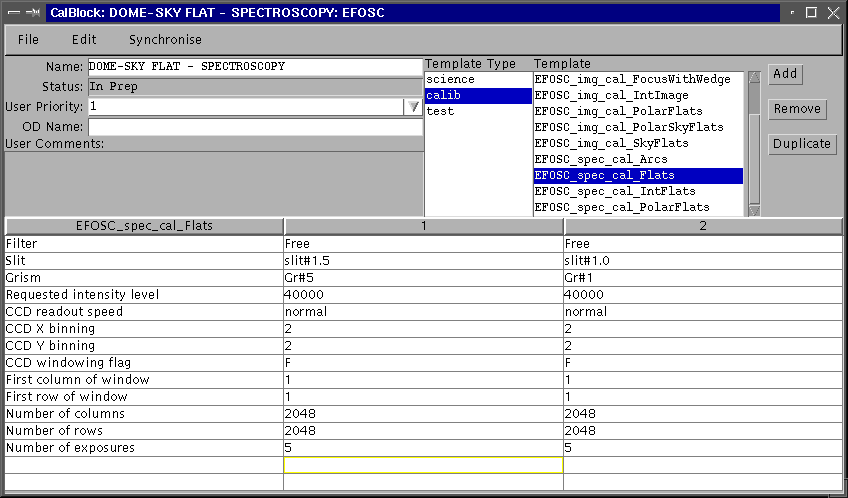The height and width of the screenshot is (498, 848).
Task: Click CCD X binning value in column 1
Action: (x=423, y=329)
